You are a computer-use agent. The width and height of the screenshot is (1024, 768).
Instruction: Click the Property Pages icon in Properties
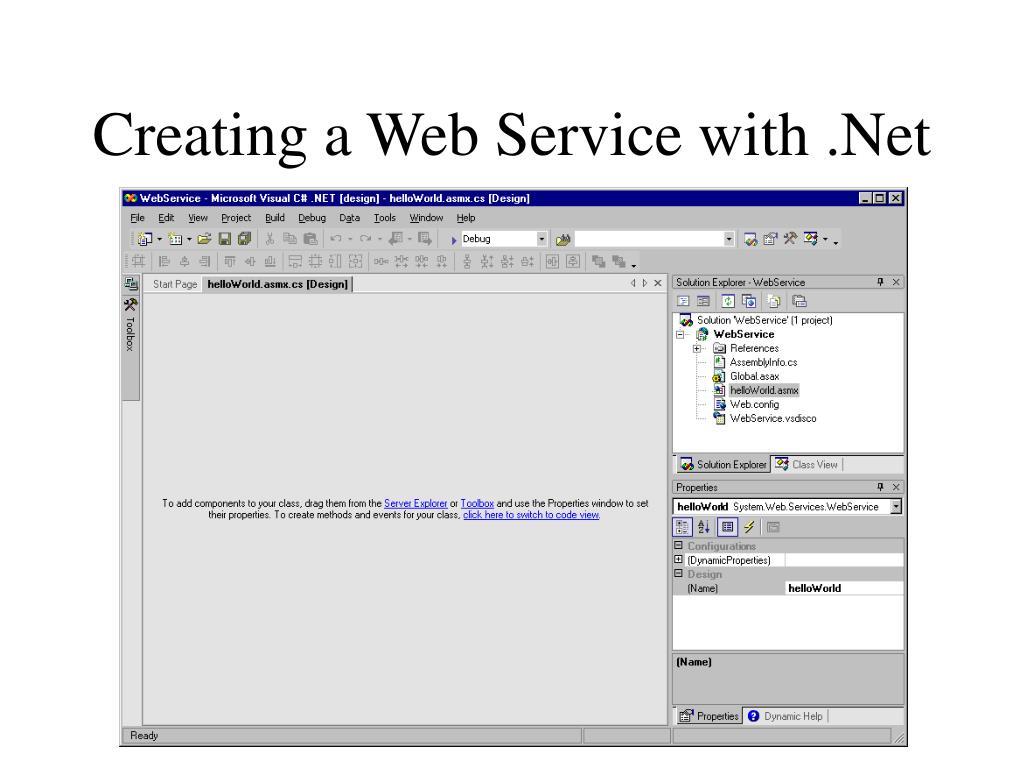[773, 527]
